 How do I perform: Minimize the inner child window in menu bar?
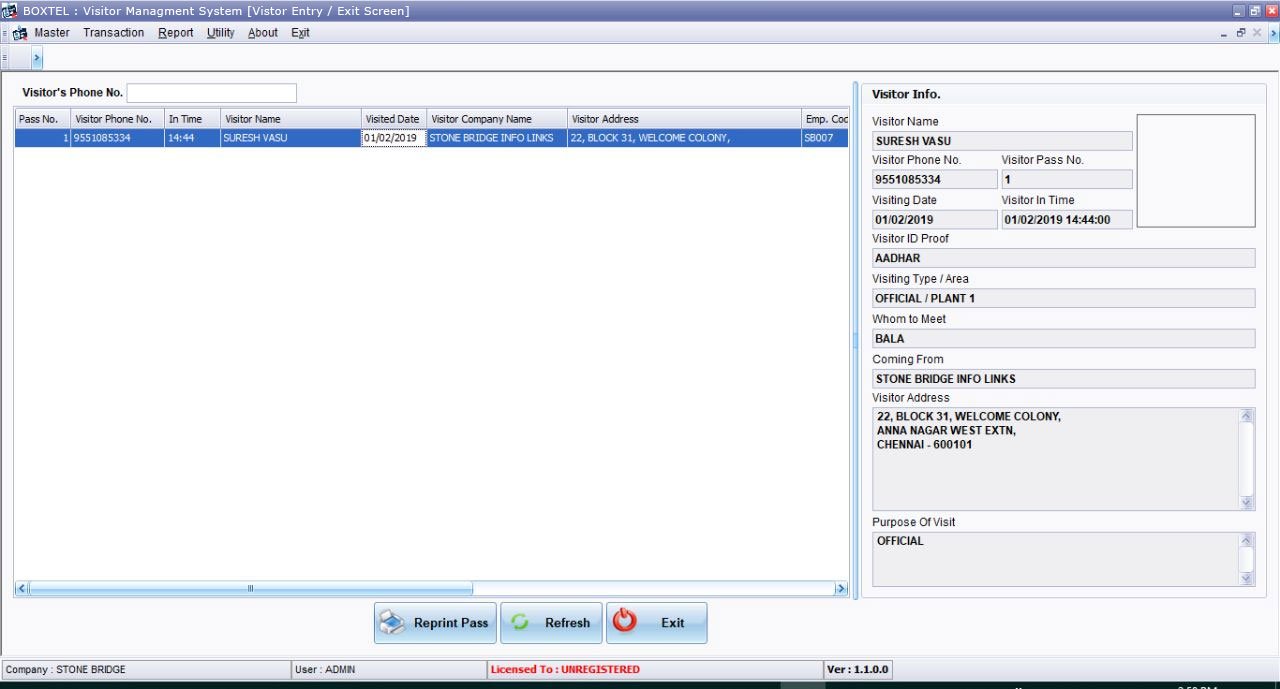1225,33
